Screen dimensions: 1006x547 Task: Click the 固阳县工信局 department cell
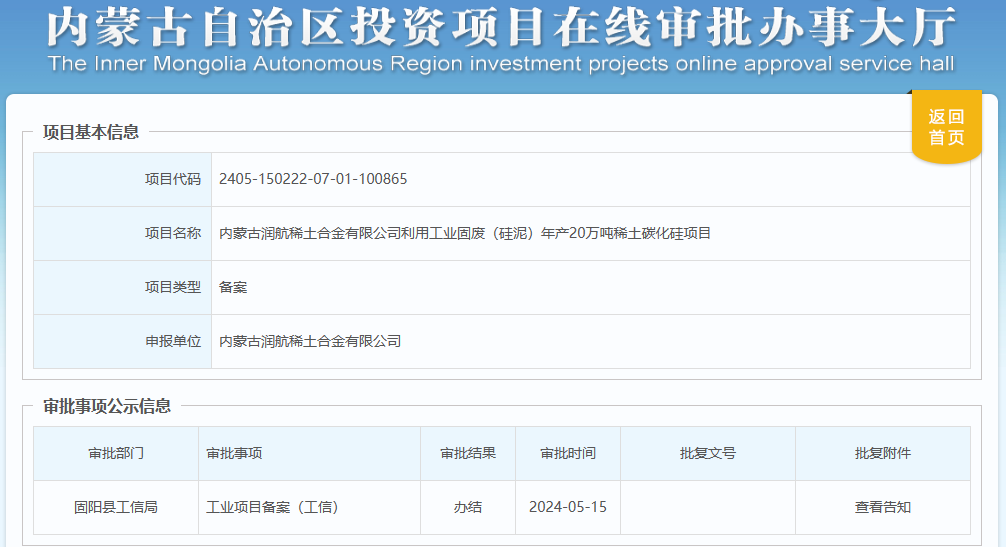point(116,507)
